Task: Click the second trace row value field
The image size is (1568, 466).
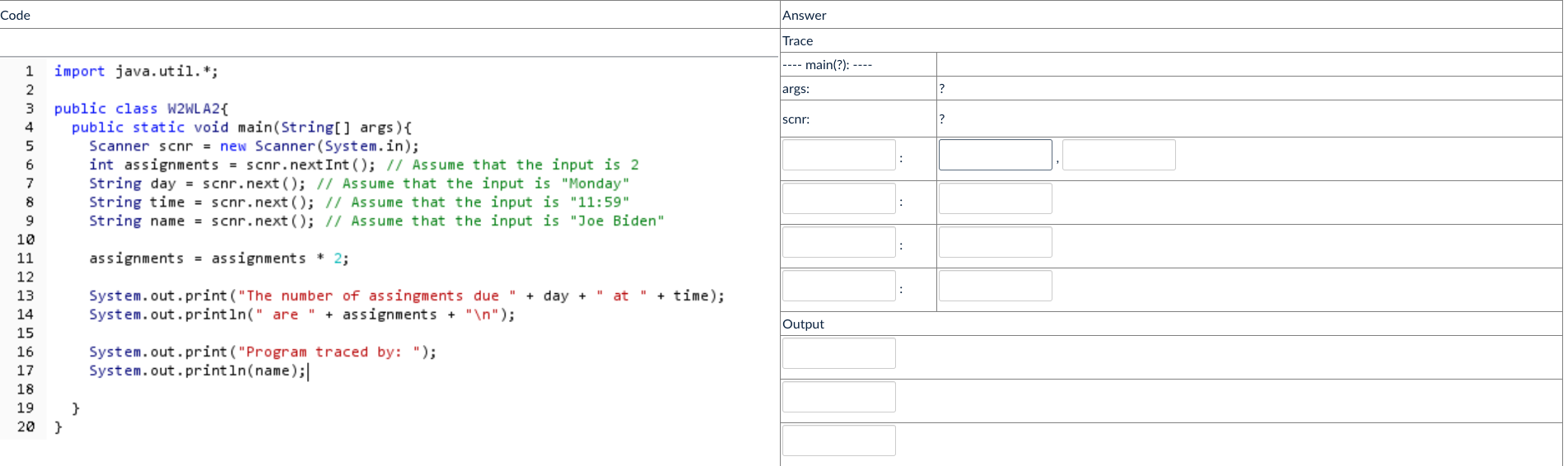Action: point(995,198)
